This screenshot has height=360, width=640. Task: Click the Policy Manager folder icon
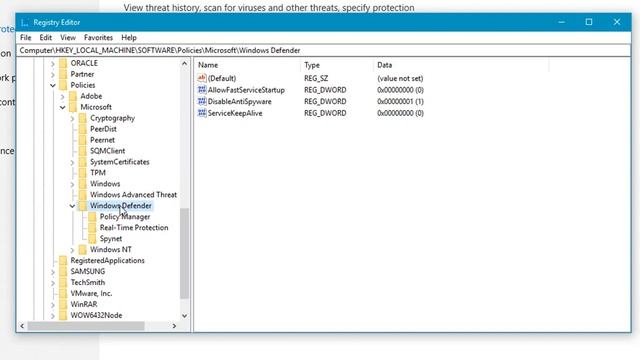pos(92,217)
